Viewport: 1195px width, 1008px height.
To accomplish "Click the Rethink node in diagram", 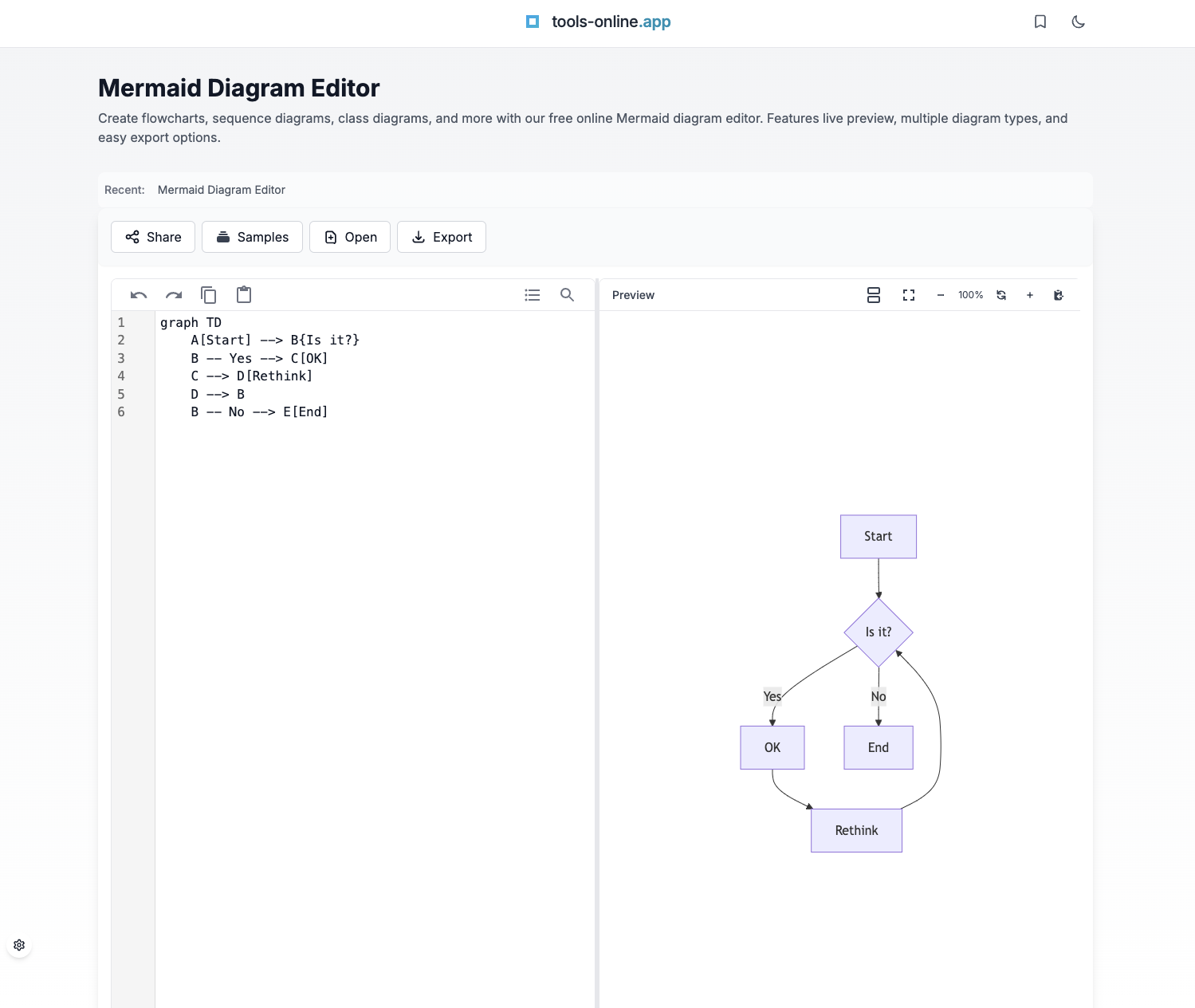I will click(x=856, y=830).
